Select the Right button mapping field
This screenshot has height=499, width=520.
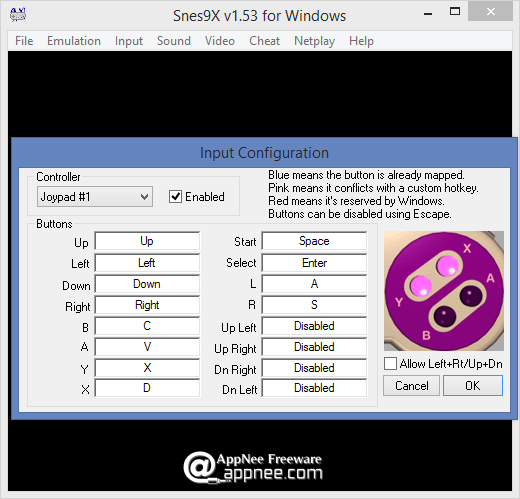coord(147,305)
